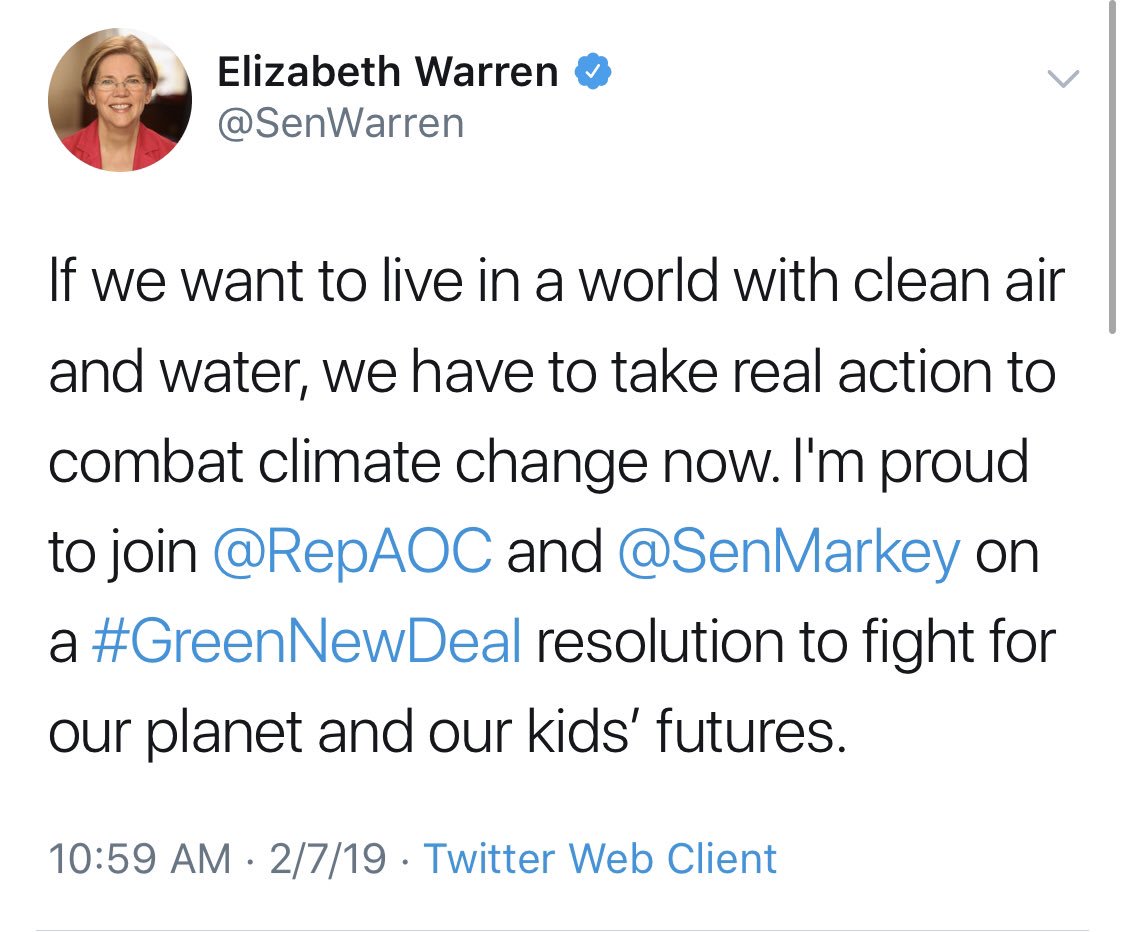Open the @SenMarkey mention
Viewport: 1125px width, 932px height.
point(790,552)
